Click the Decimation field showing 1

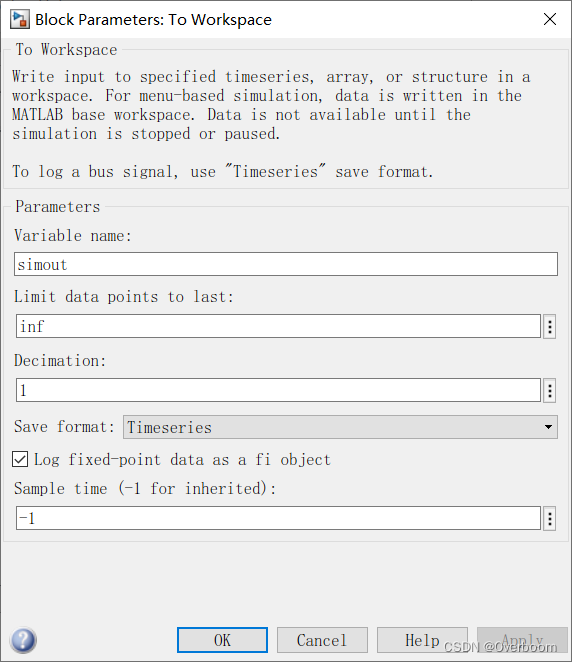pos(278,390)
